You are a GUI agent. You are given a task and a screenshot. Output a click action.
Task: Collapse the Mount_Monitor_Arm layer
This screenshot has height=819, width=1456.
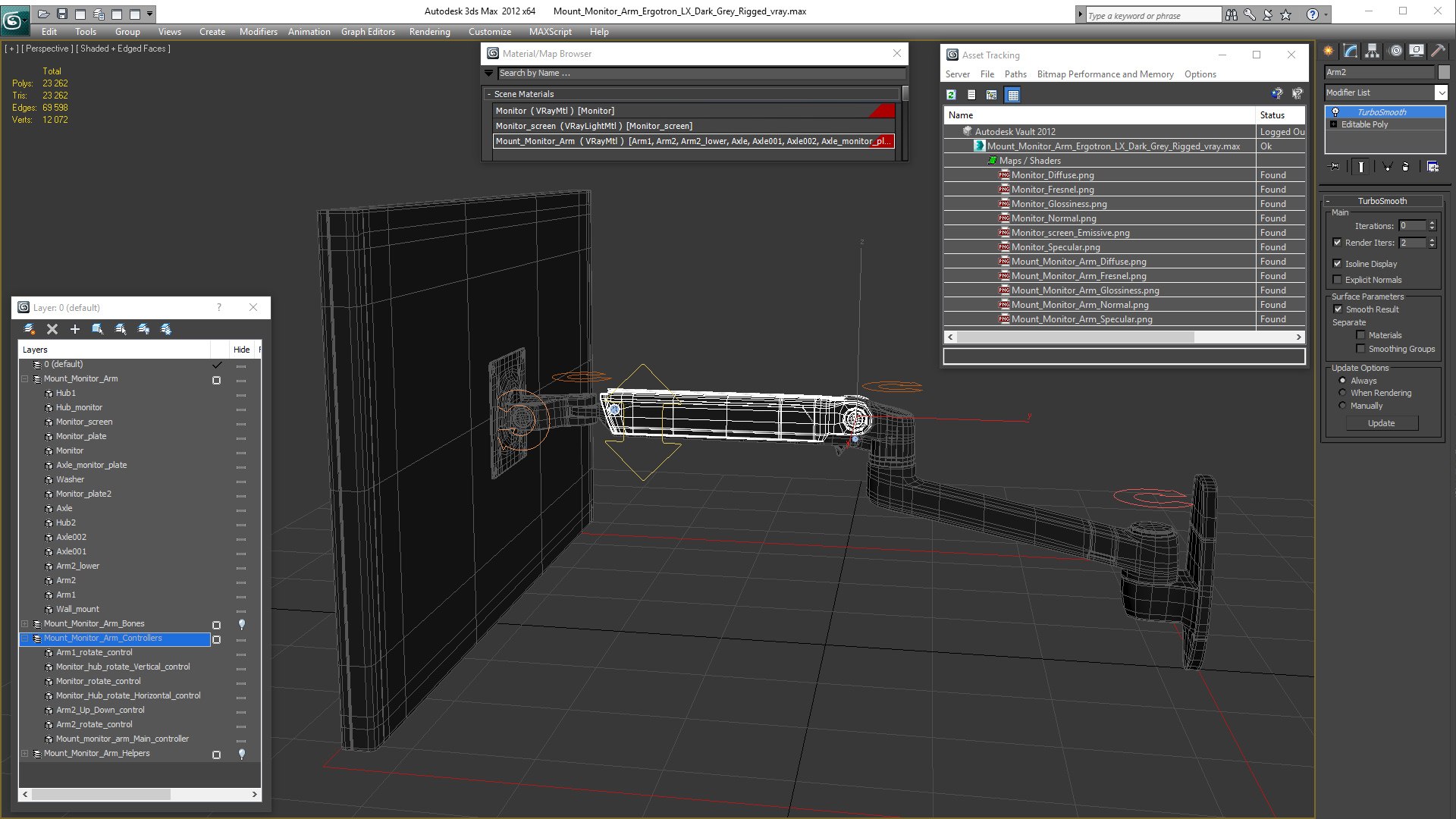[25, 378]
